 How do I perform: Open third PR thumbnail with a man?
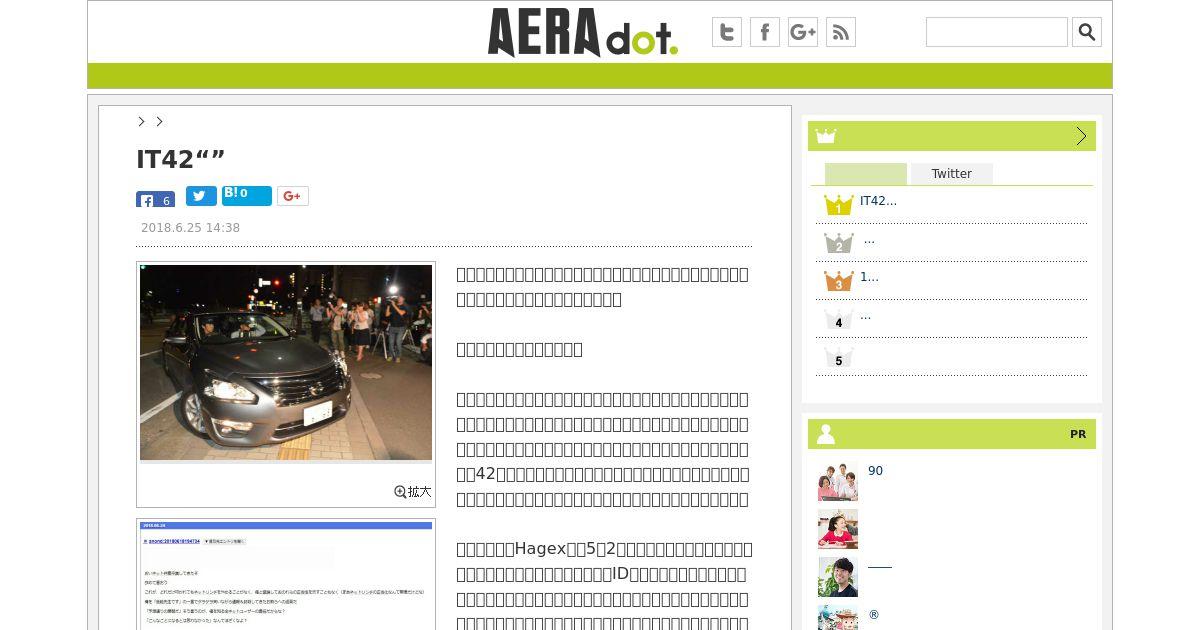click(838, 577)
